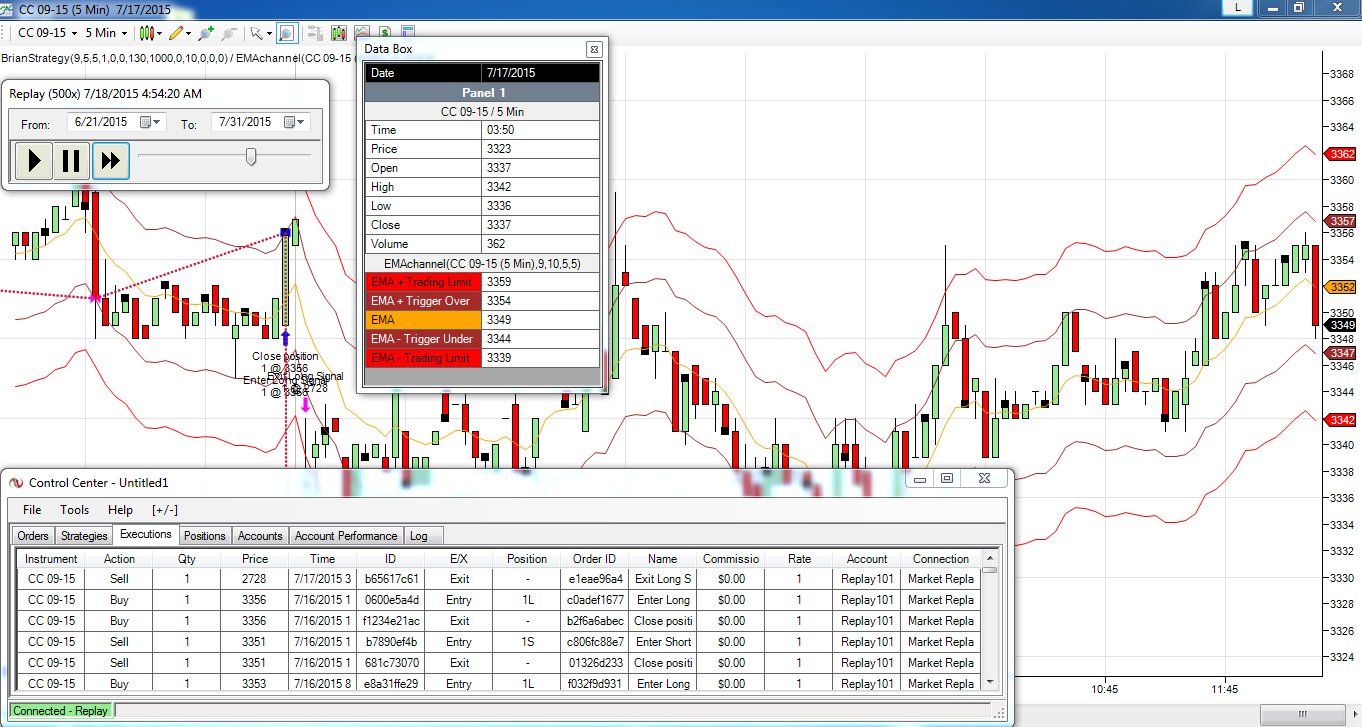1362x727 pixels.
Task: Click the greyed zoom out magnifier icon
Action: [x=229, y=33]
